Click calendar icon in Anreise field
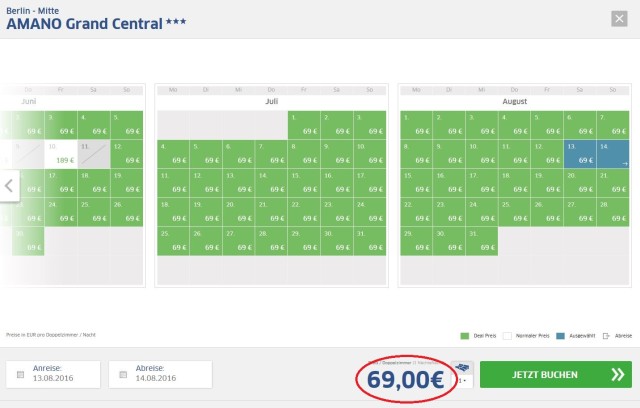The image size is (640, 408). pyautogui.click(x=20, y=375)
